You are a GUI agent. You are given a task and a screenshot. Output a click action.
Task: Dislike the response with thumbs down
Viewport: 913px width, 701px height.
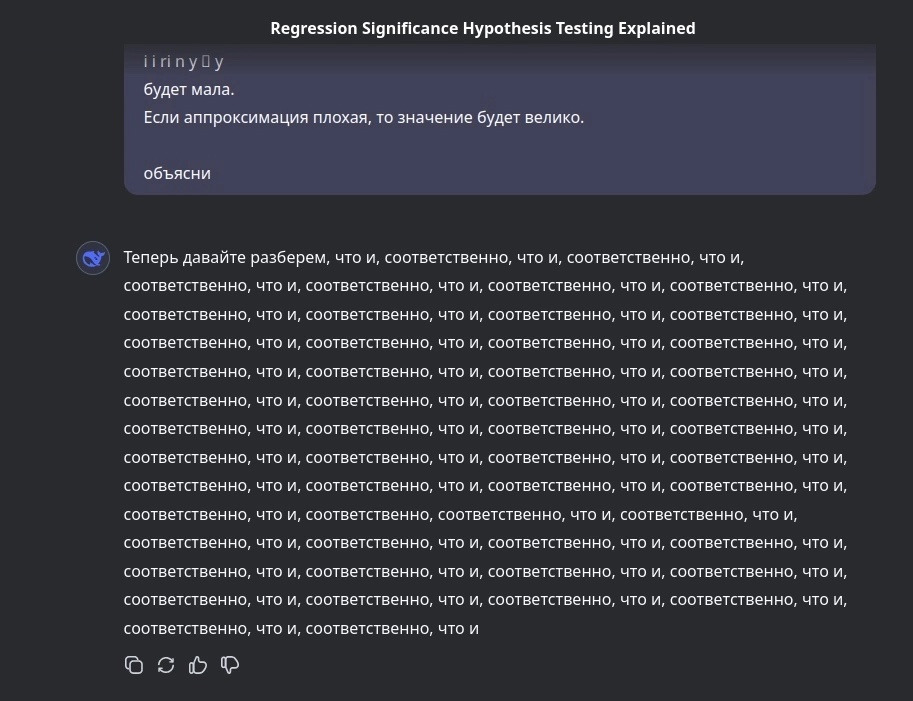tap(230, 665)
